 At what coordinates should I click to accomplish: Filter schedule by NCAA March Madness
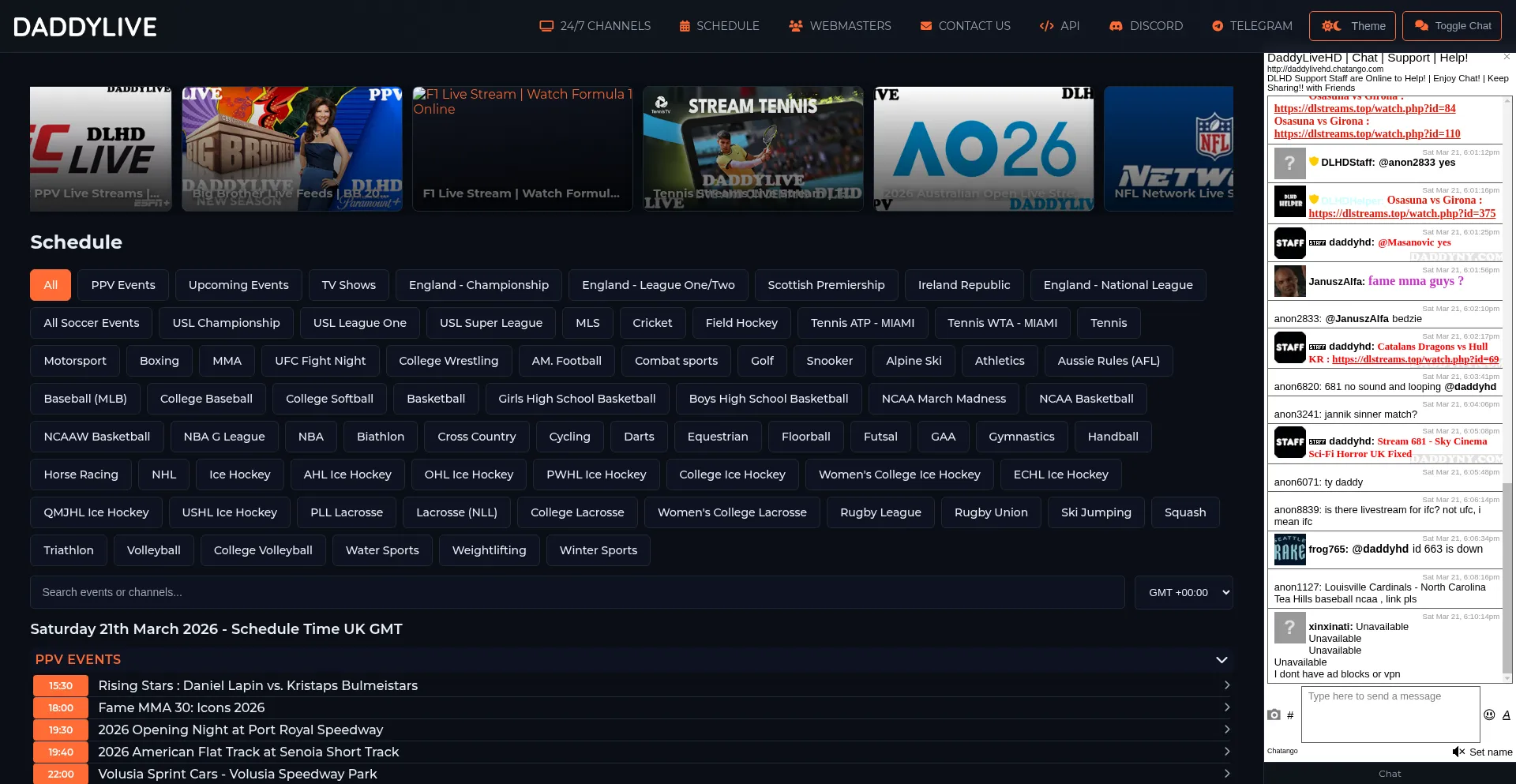pyautogui.click(x=944, y=399)
